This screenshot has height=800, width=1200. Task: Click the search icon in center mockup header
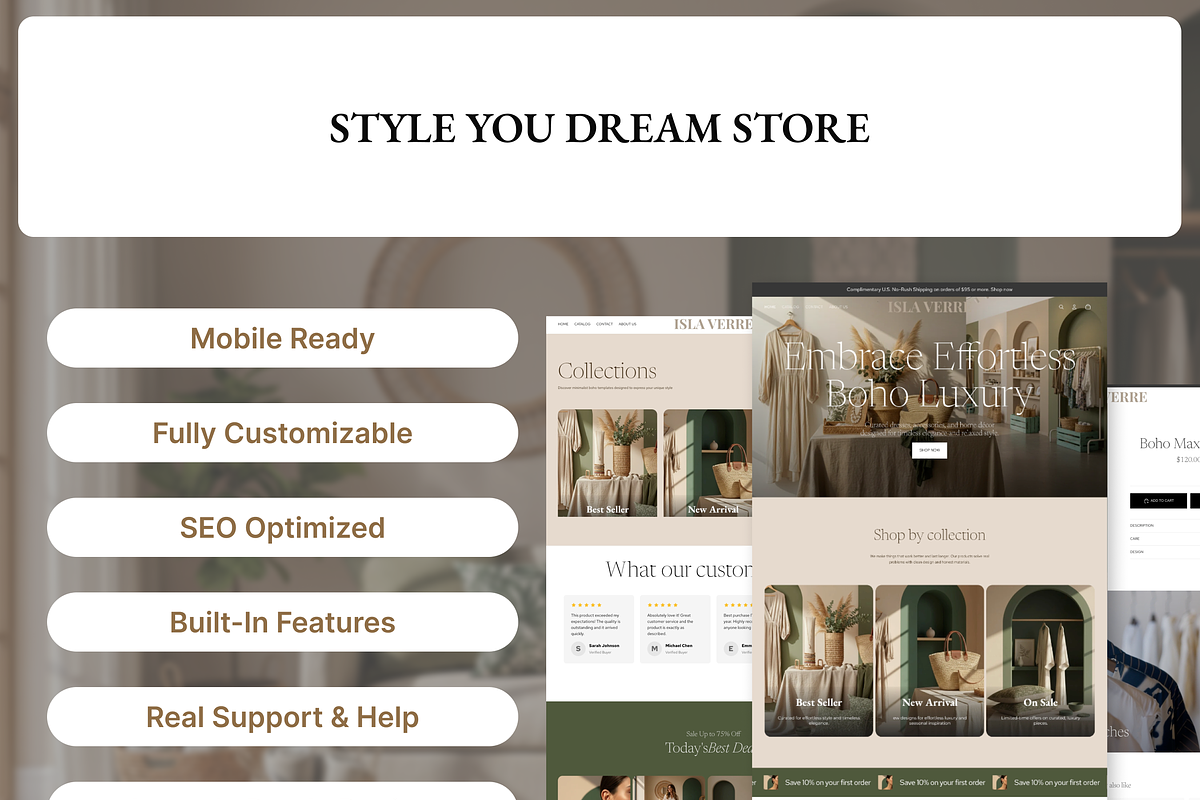tap(1061, 307)
